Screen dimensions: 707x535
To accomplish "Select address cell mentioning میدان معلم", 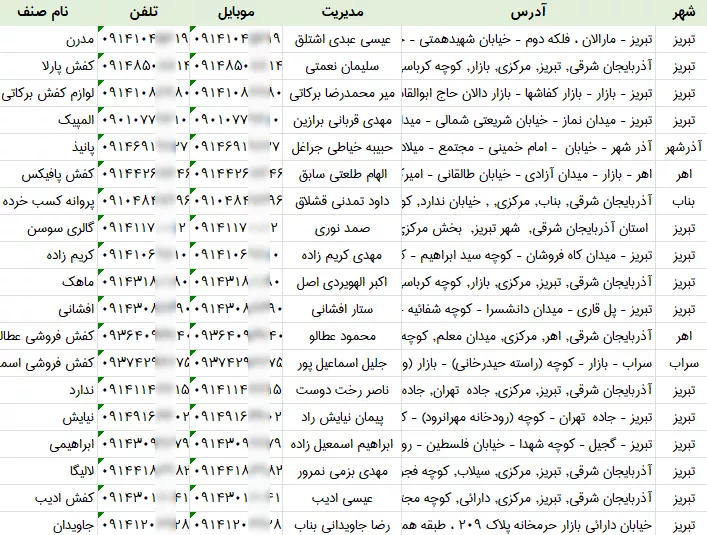I will coord(528,337).
